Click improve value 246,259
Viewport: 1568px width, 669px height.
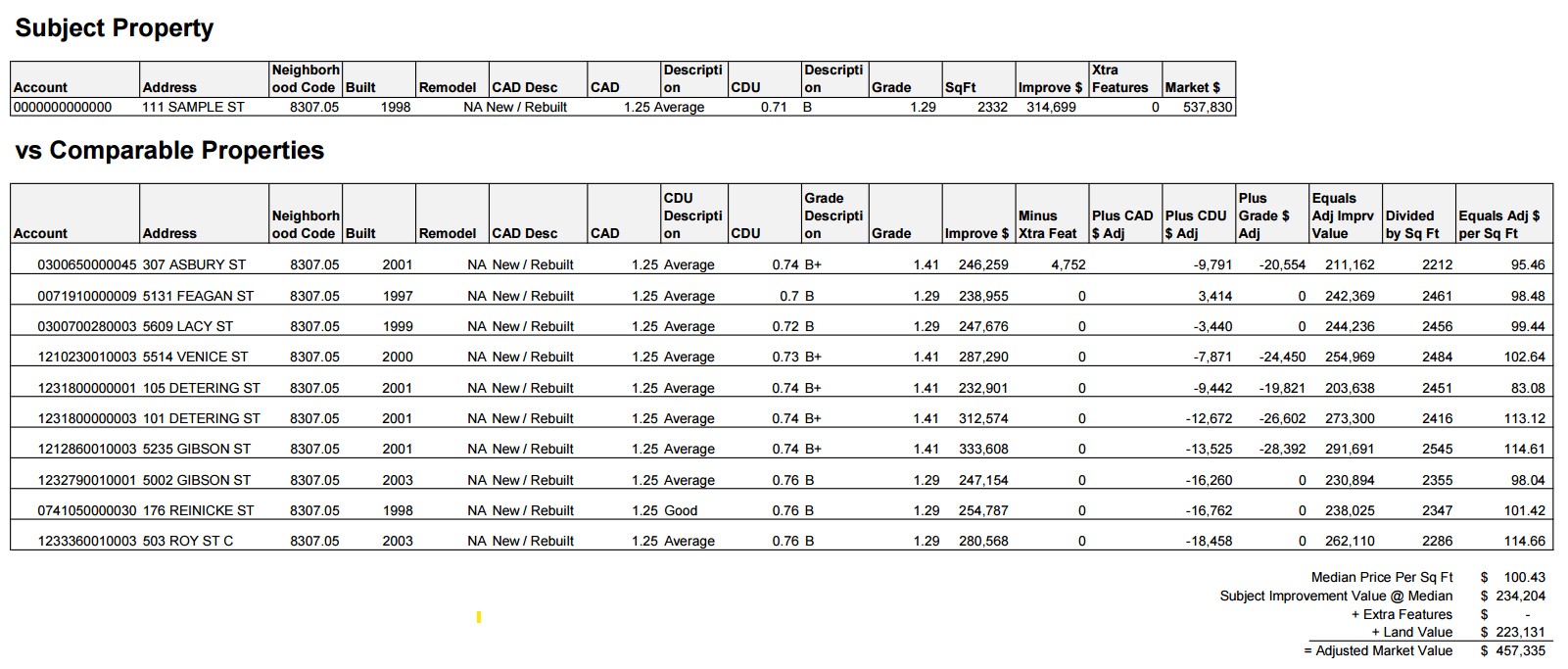(x=983, y=264)
